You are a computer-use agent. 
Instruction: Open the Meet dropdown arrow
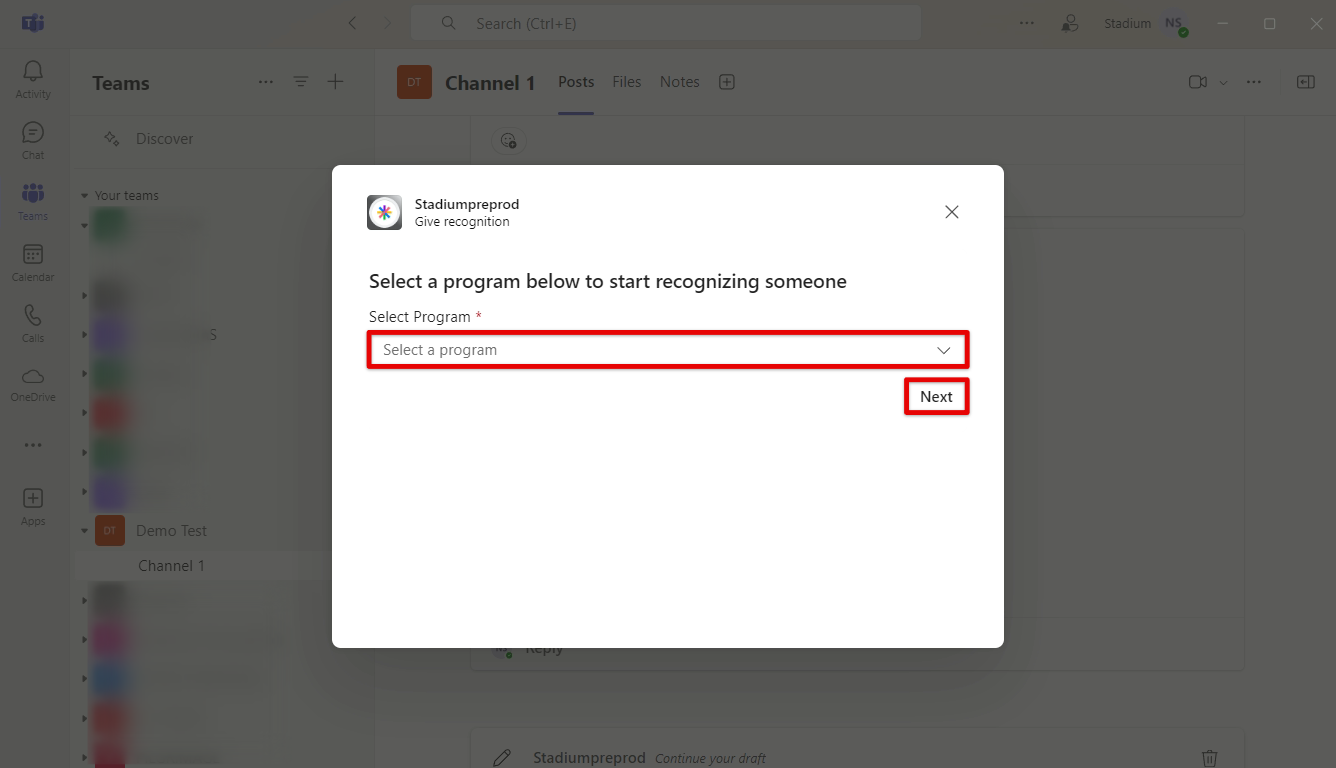click(x=1223, y=83)
